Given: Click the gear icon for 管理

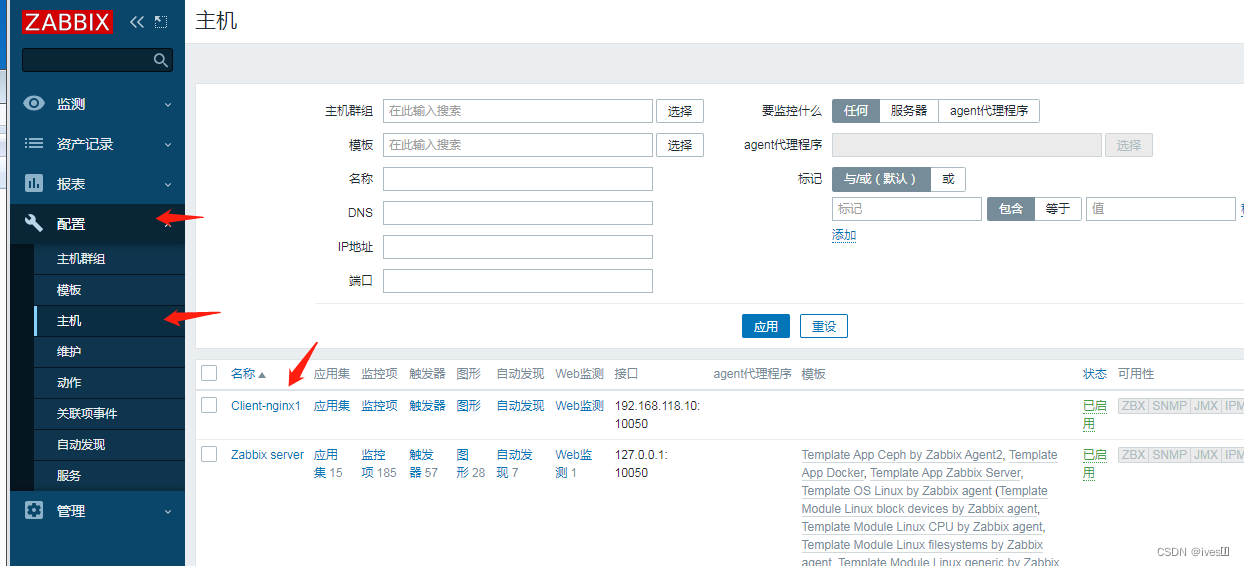Looking at the screenshot, I should [34, 510].
